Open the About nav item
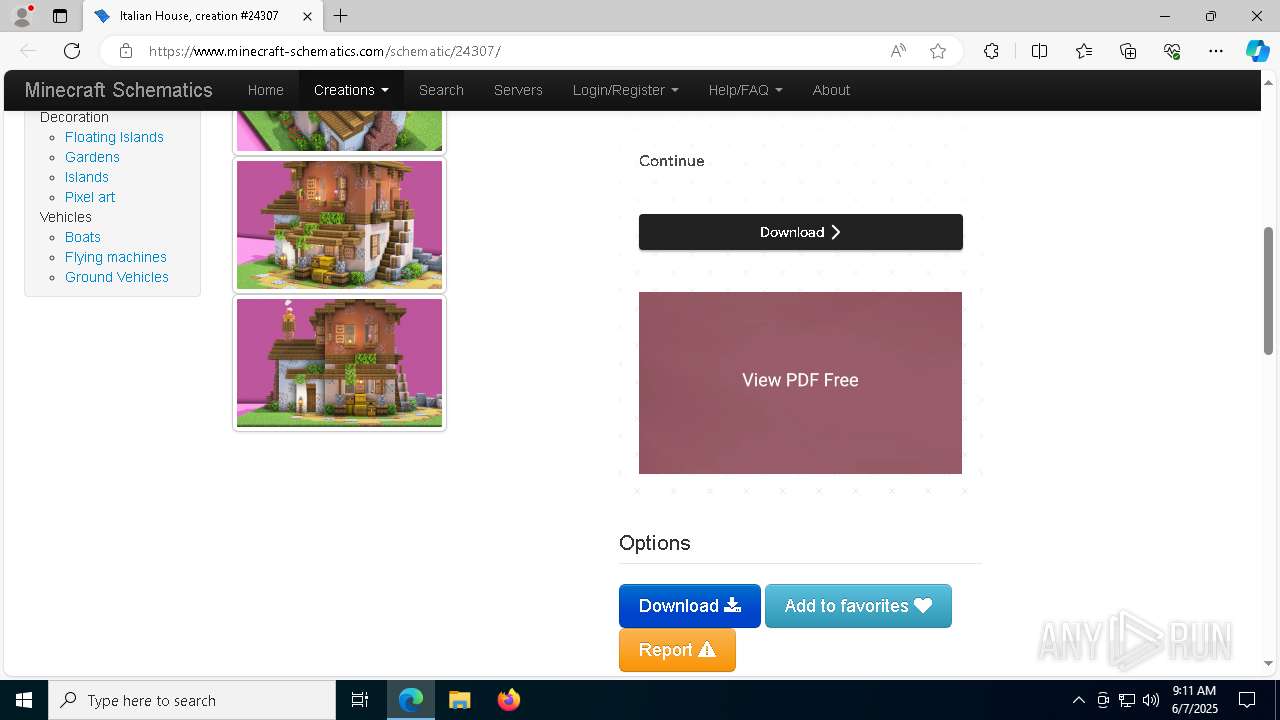 coord(831,90)
